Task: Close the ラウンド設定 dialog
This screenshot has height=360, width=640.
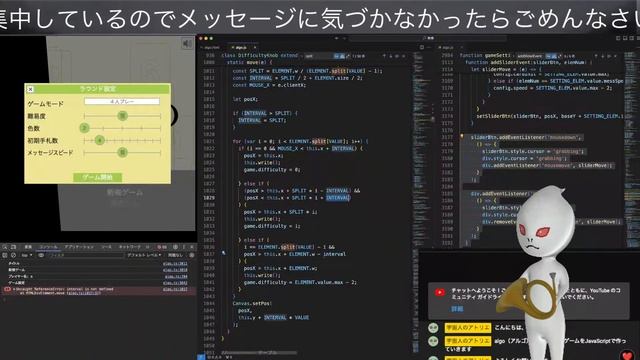Action: pos(30,89)
